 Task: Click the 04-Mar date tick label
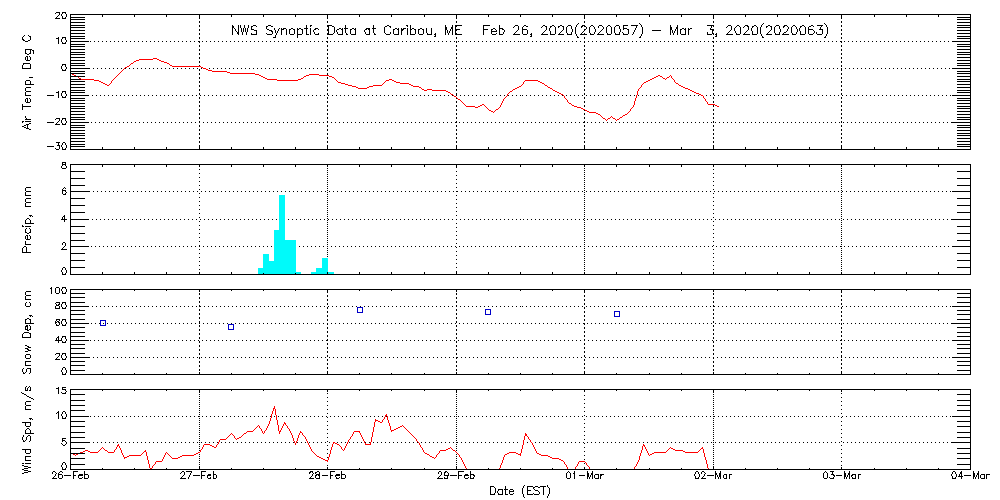coord(969,477)
